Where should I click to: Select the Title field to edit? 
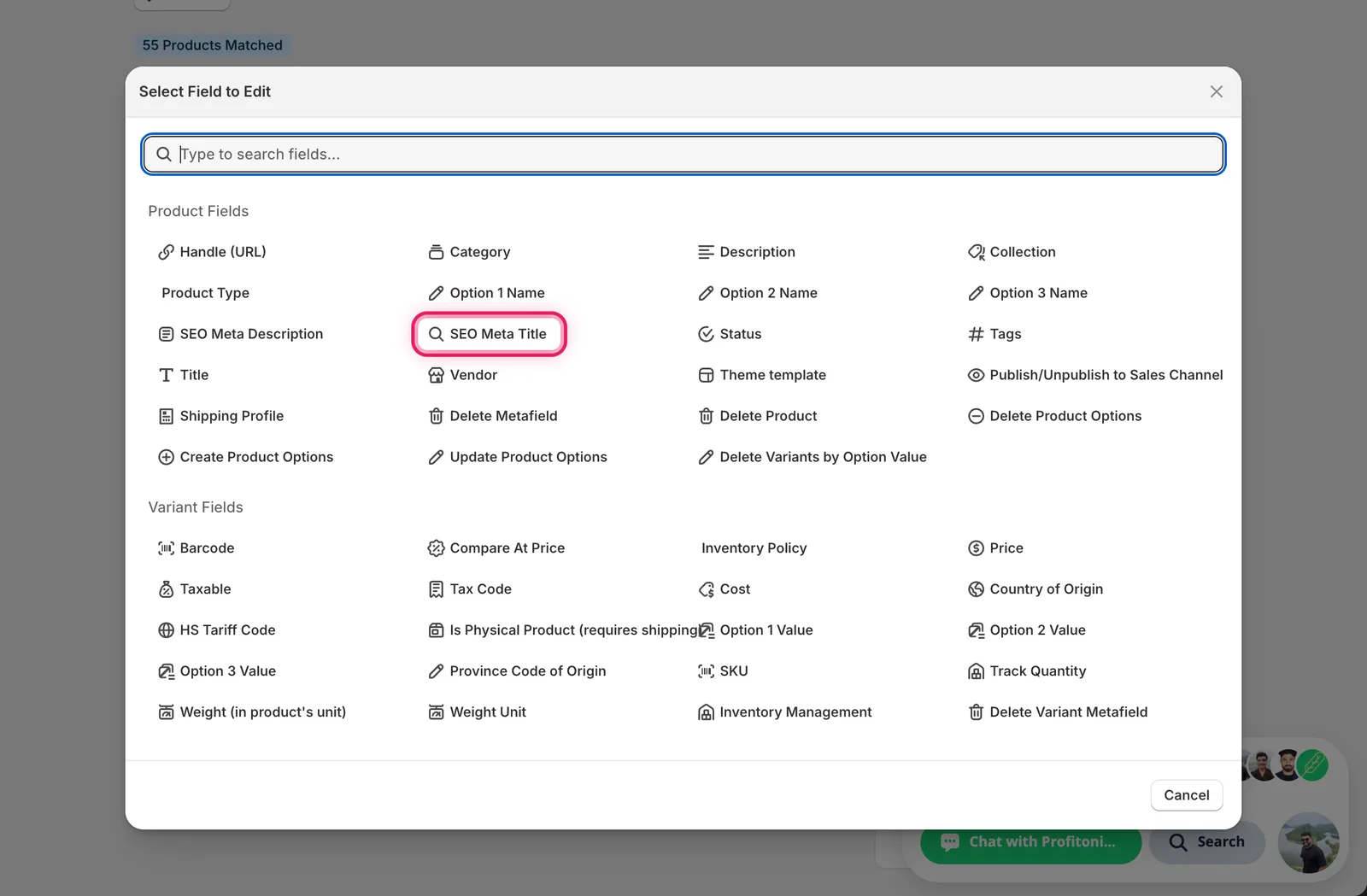tap(184, 375)
